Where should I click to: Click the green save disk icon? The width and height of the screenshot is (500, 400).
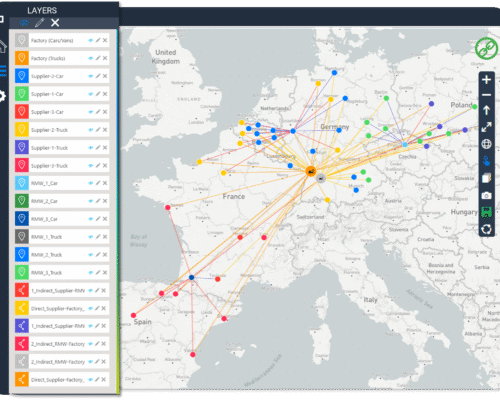tap(486, 212)
